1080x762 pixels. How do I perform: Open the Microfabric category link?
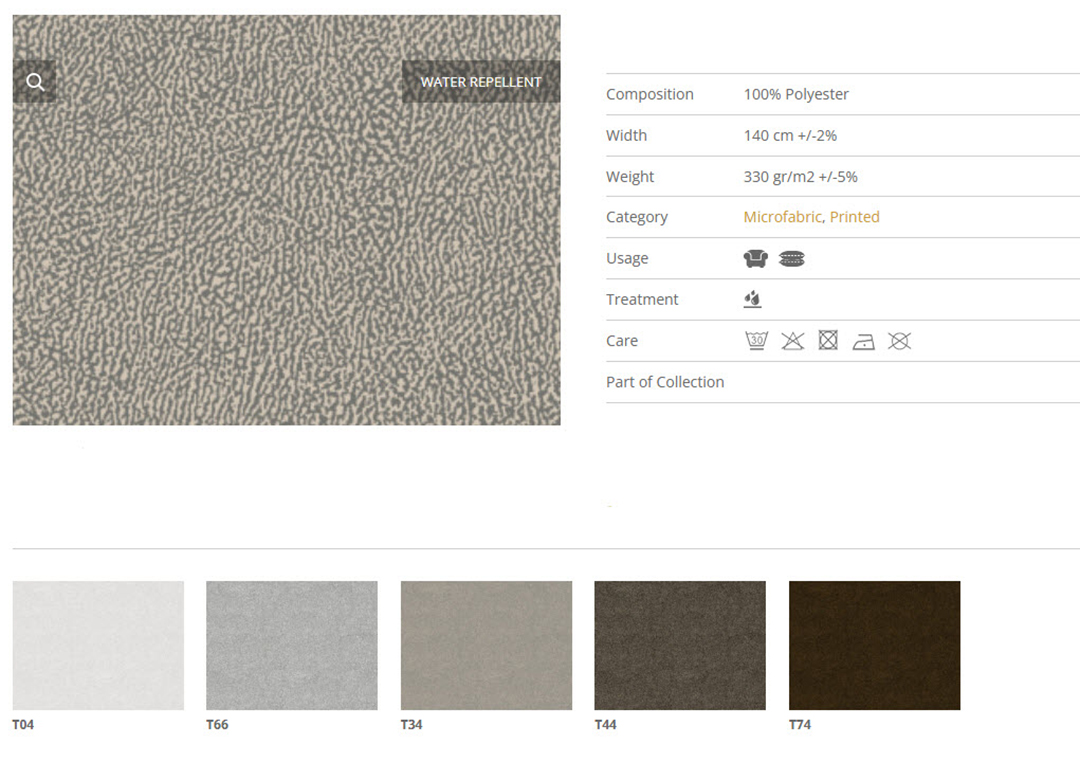point(782,217)
